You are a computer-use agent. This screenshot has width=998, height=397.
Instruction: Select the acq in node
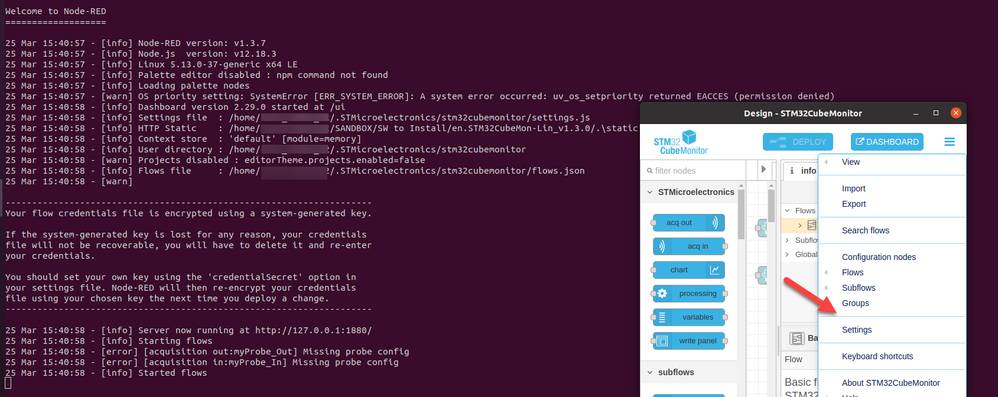pyautogui.click(x=690, y=246)
